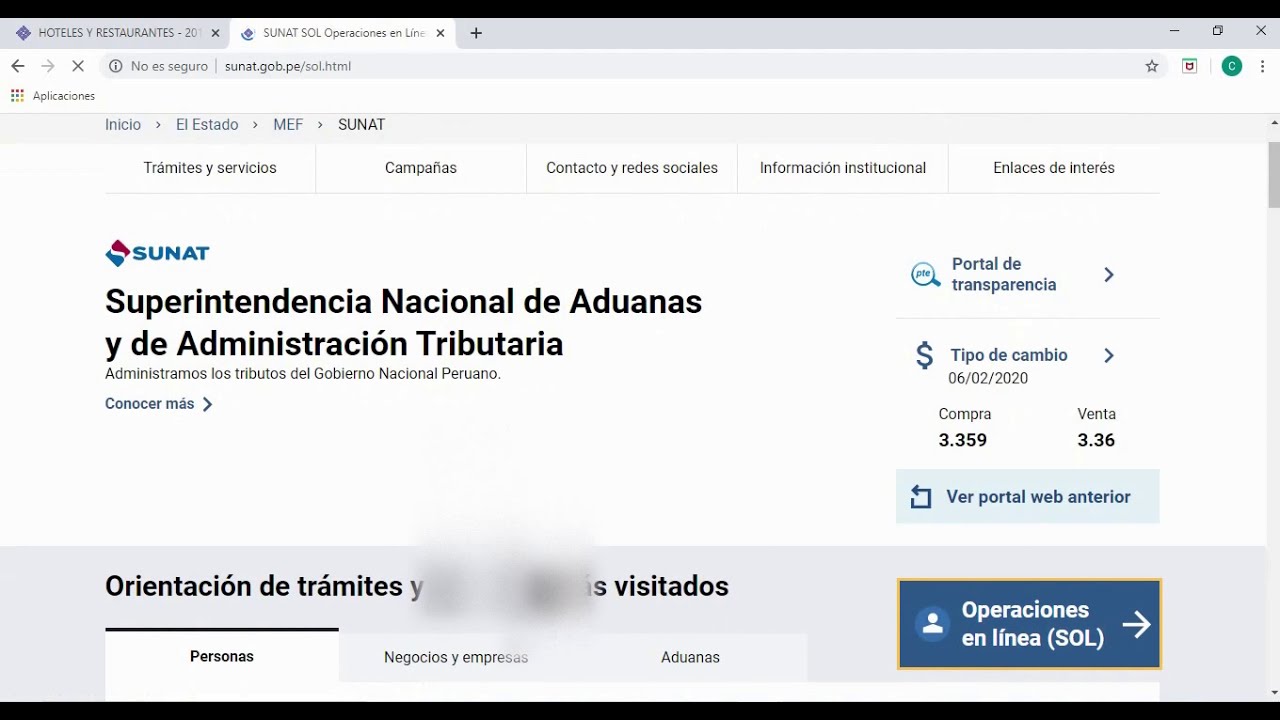Open the red browser extension icon
The width and height of the screenshot is (1280, 720).
click(x=1190, y=66)
